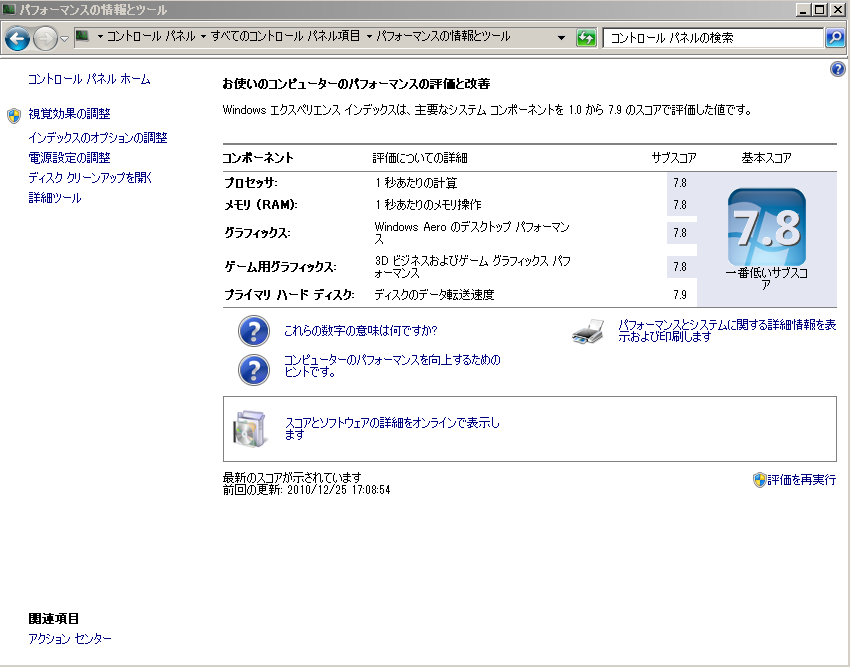The width and height of the screenshot is (850, 667).
Task: Open 電源設定の調整 link
Action: coord(69,158)
